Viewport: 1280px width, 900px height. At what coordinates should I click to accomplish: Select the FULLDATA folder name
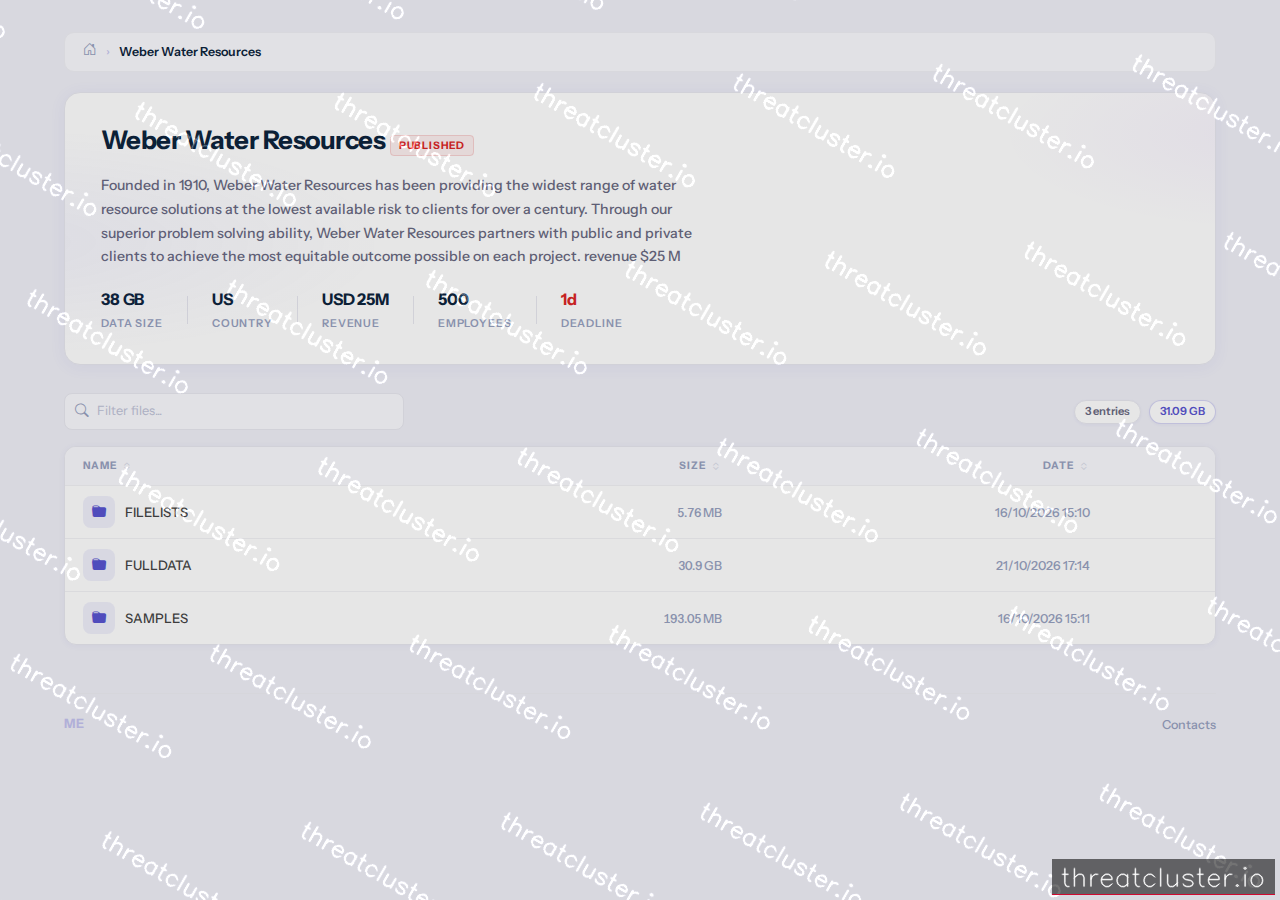point(158,565)
